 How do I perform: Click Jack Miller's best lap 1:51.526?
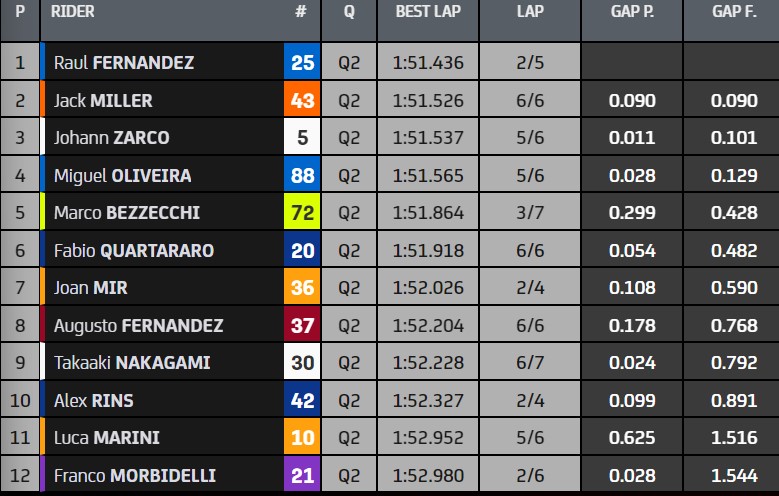coord(428,101)
